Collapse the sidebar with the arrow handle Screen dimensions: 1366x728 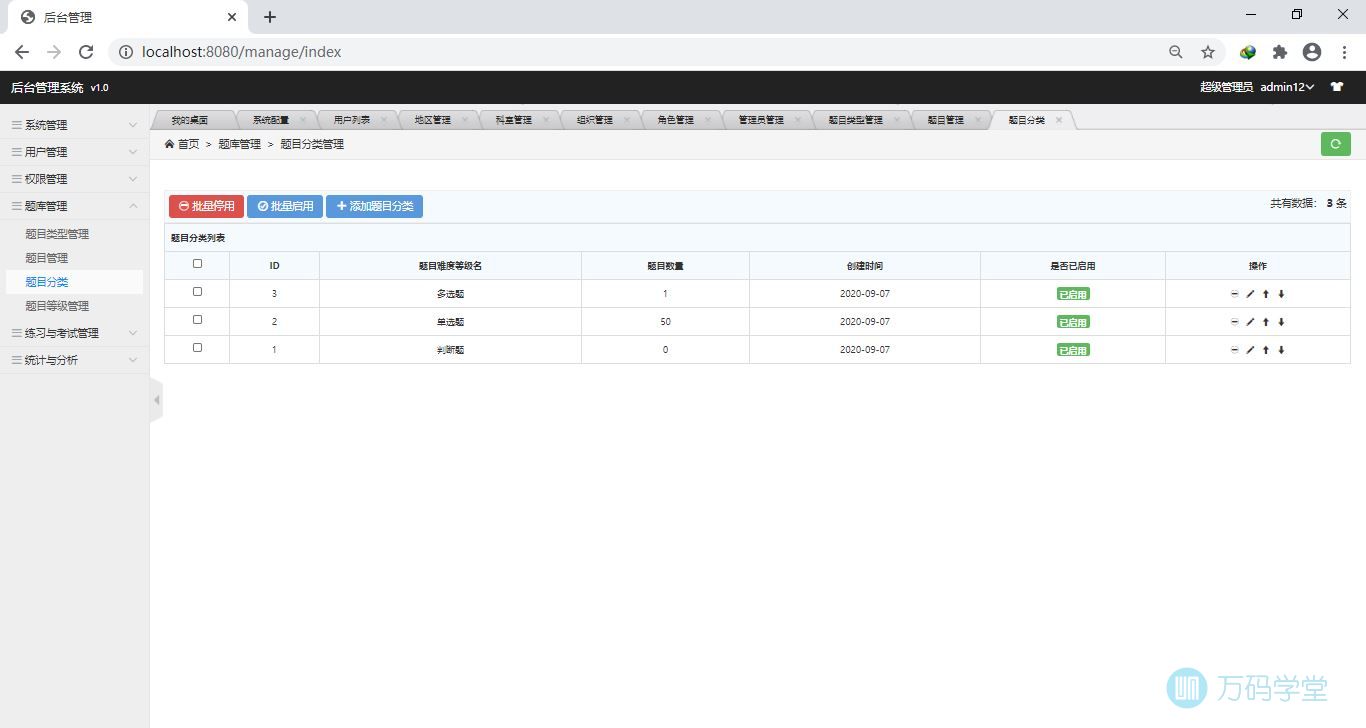156,400
